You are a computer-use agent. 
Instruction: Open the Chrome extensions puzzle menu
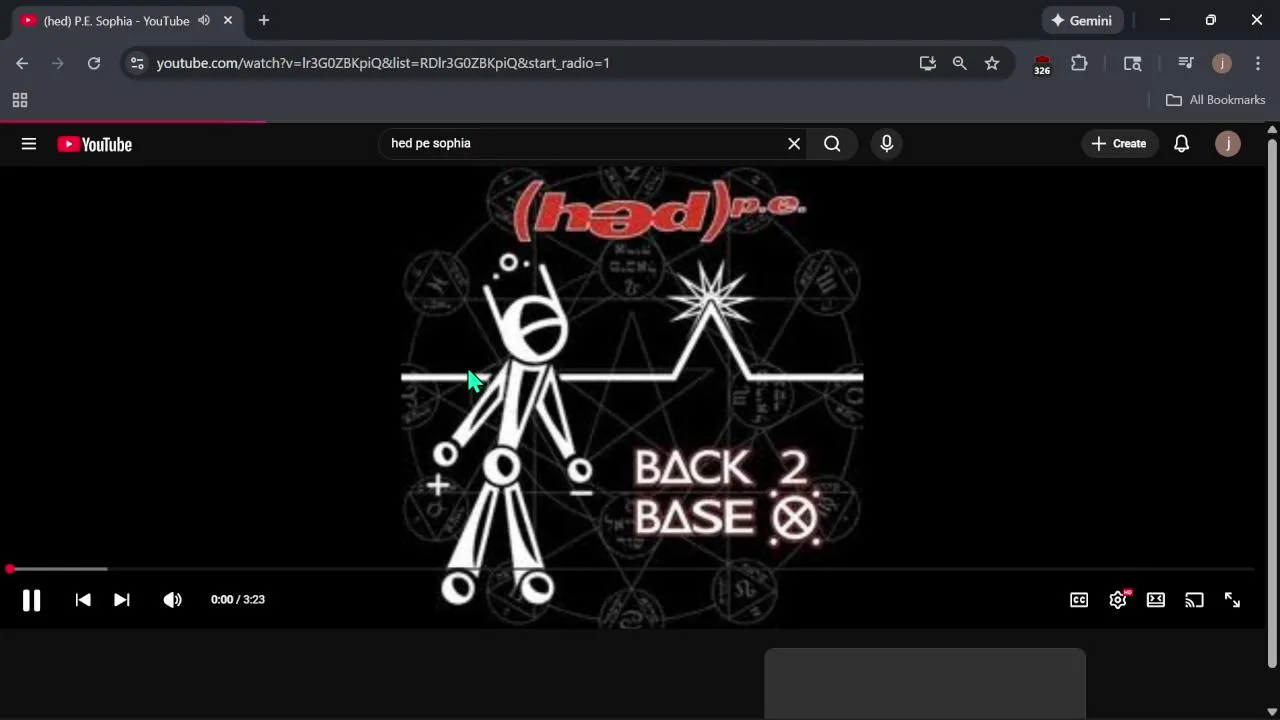click(x=1079, y=63)
